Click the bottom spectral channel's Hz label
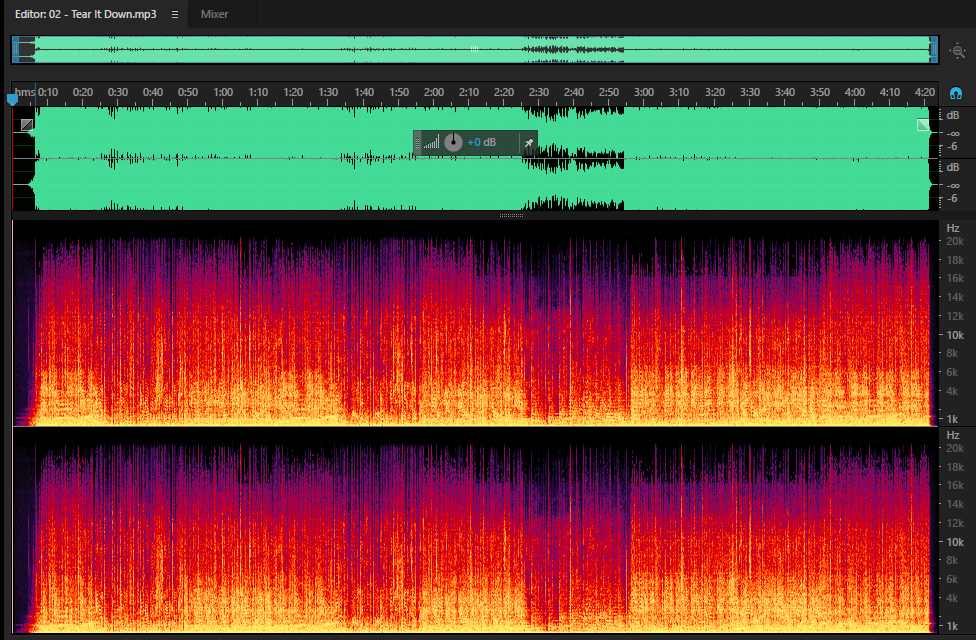The image size is (976, 640). click(953, 435)
